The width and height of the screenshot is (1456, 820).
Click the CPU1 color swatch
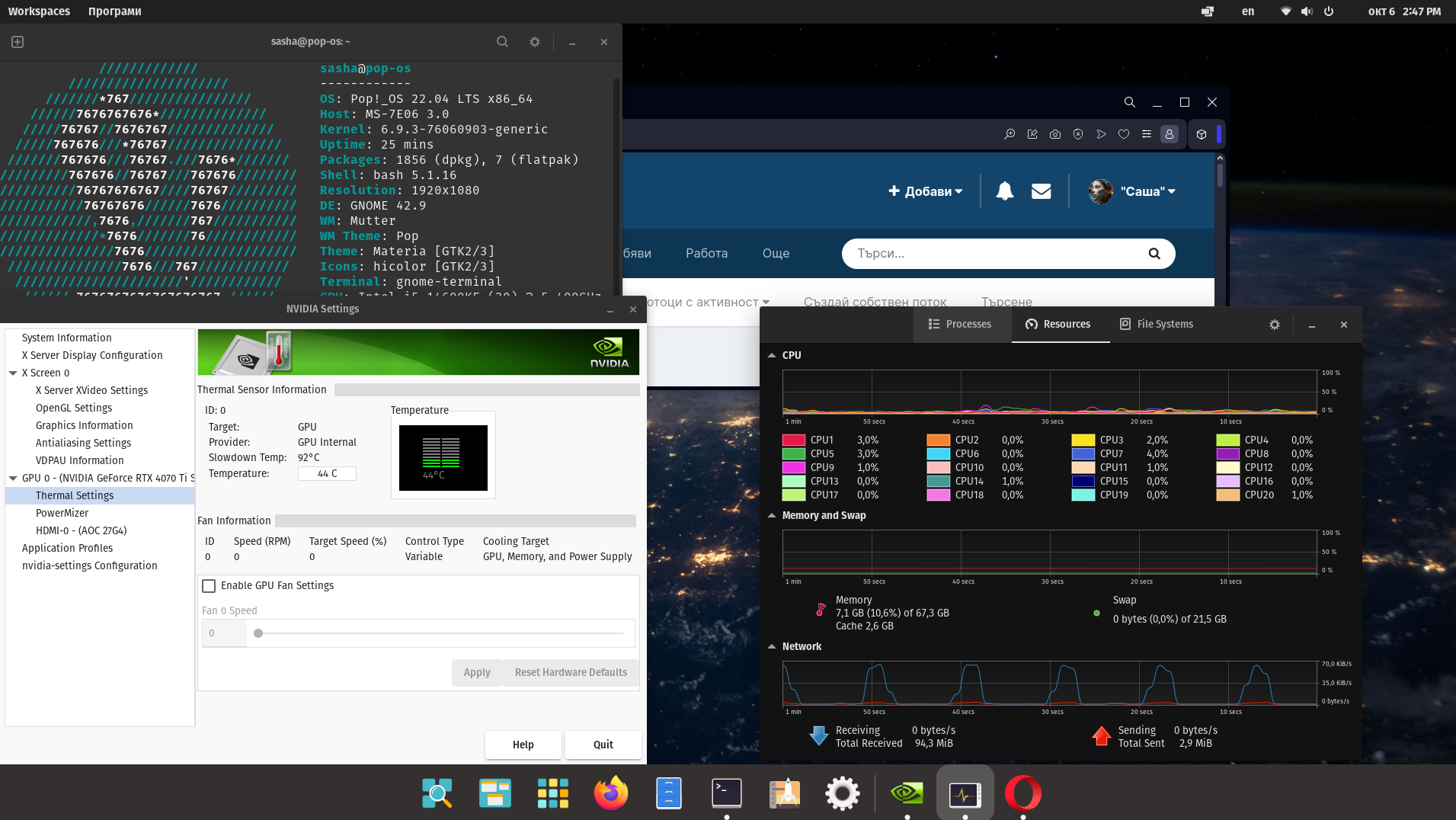tap(794, 440)
